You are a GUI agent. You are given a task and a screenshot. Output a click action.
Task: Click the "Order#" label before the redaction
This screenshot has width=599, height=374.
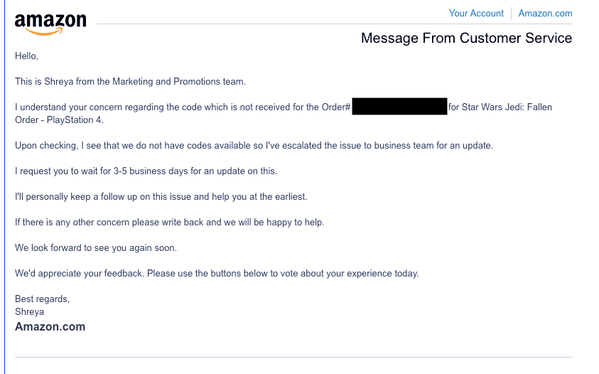336,107
